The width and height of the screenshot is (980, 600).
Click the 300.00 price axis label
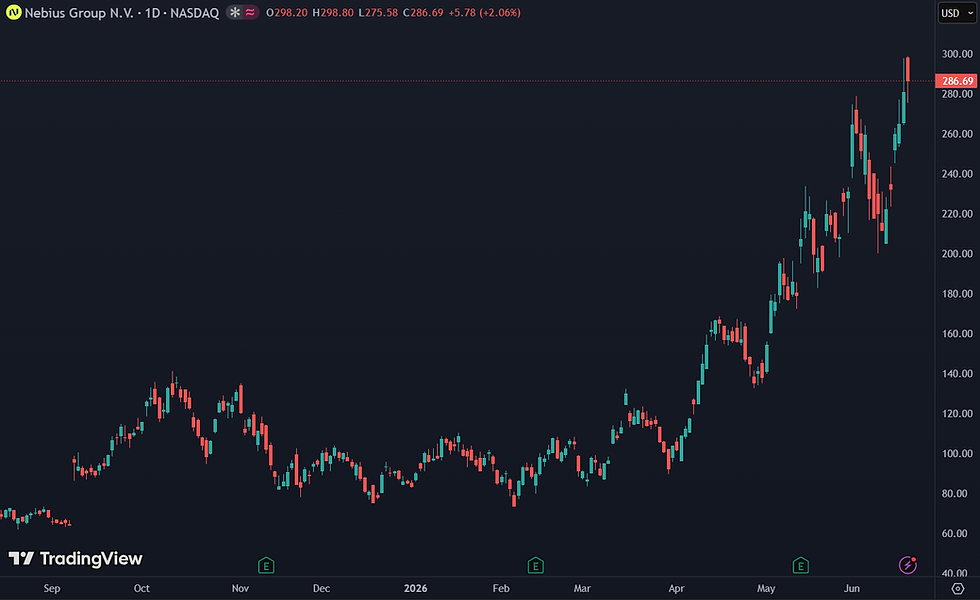(x=957, y=54)
